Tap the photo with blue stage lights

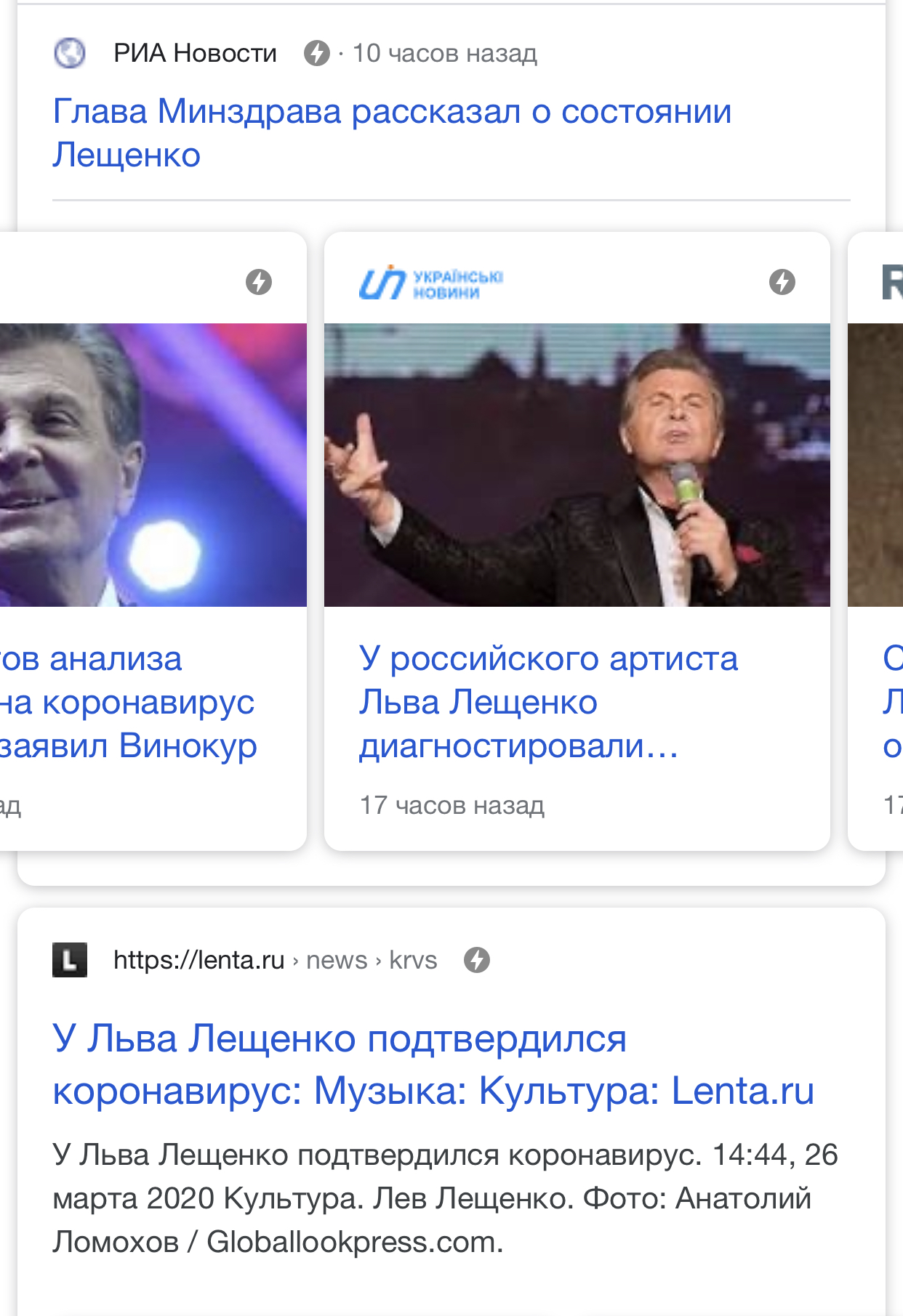pyautogui.click(x=153, y=465)
